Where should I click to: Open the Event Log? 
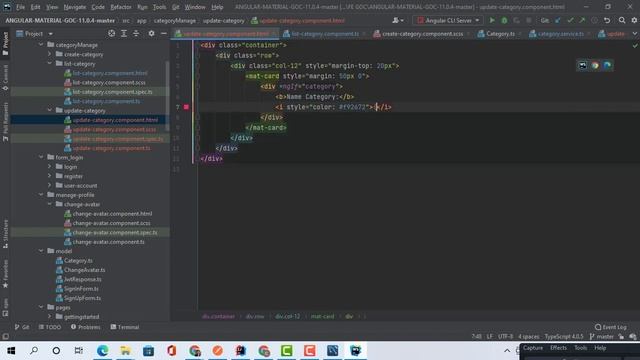coord(611,327)
